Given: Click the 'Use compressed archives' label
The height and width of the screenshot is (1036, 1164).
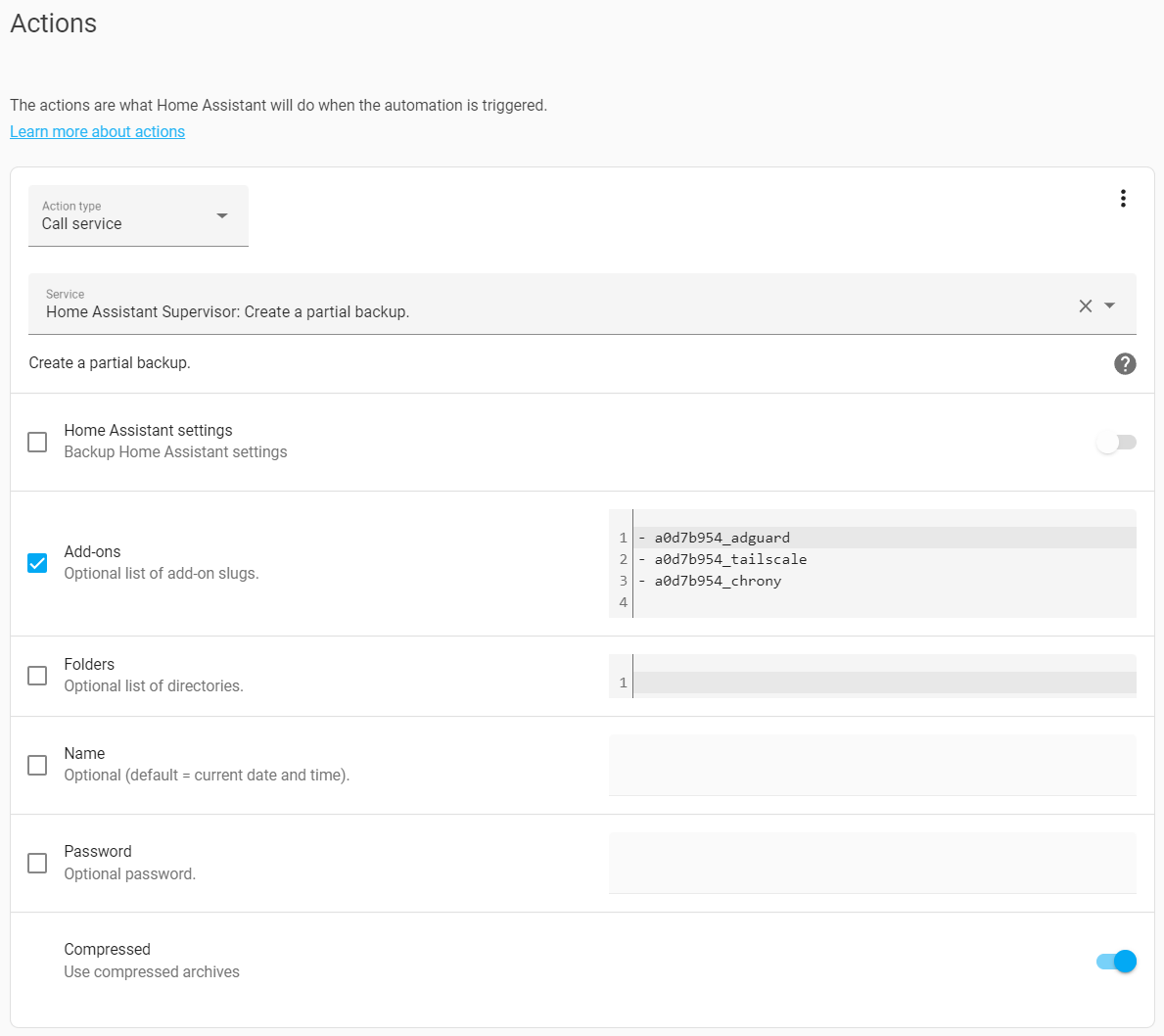Looking at the screenshot, I should pyautogui.click(x=152, y=972).
